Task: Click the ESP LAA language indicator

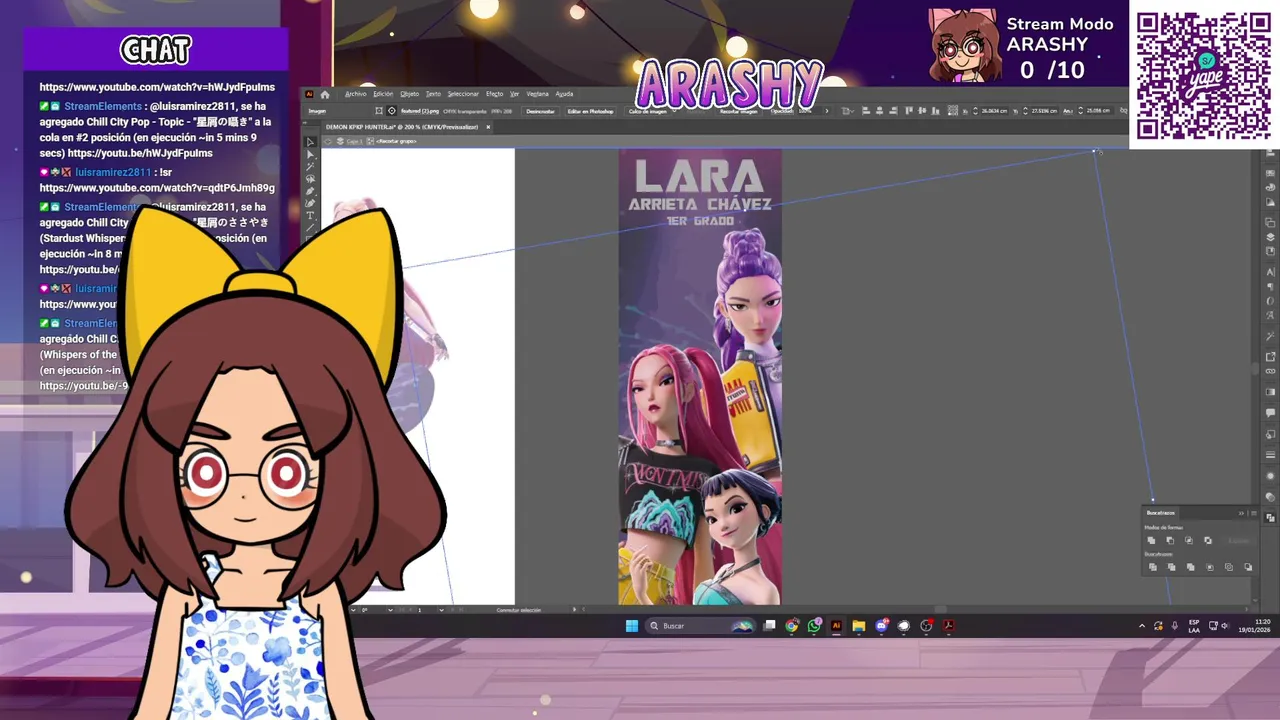Action: coord(1194,626)
